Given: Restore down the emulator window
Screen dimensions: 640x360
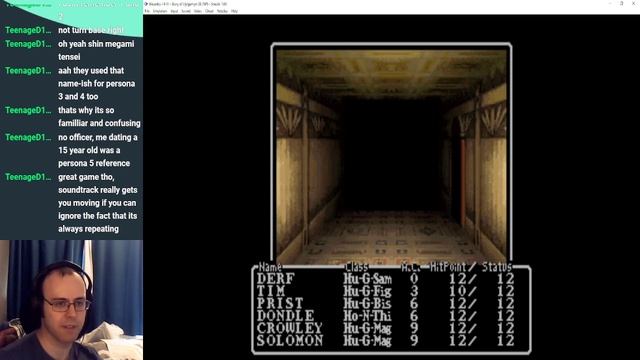Looking at the screenshot, I should tap(622, 4).
